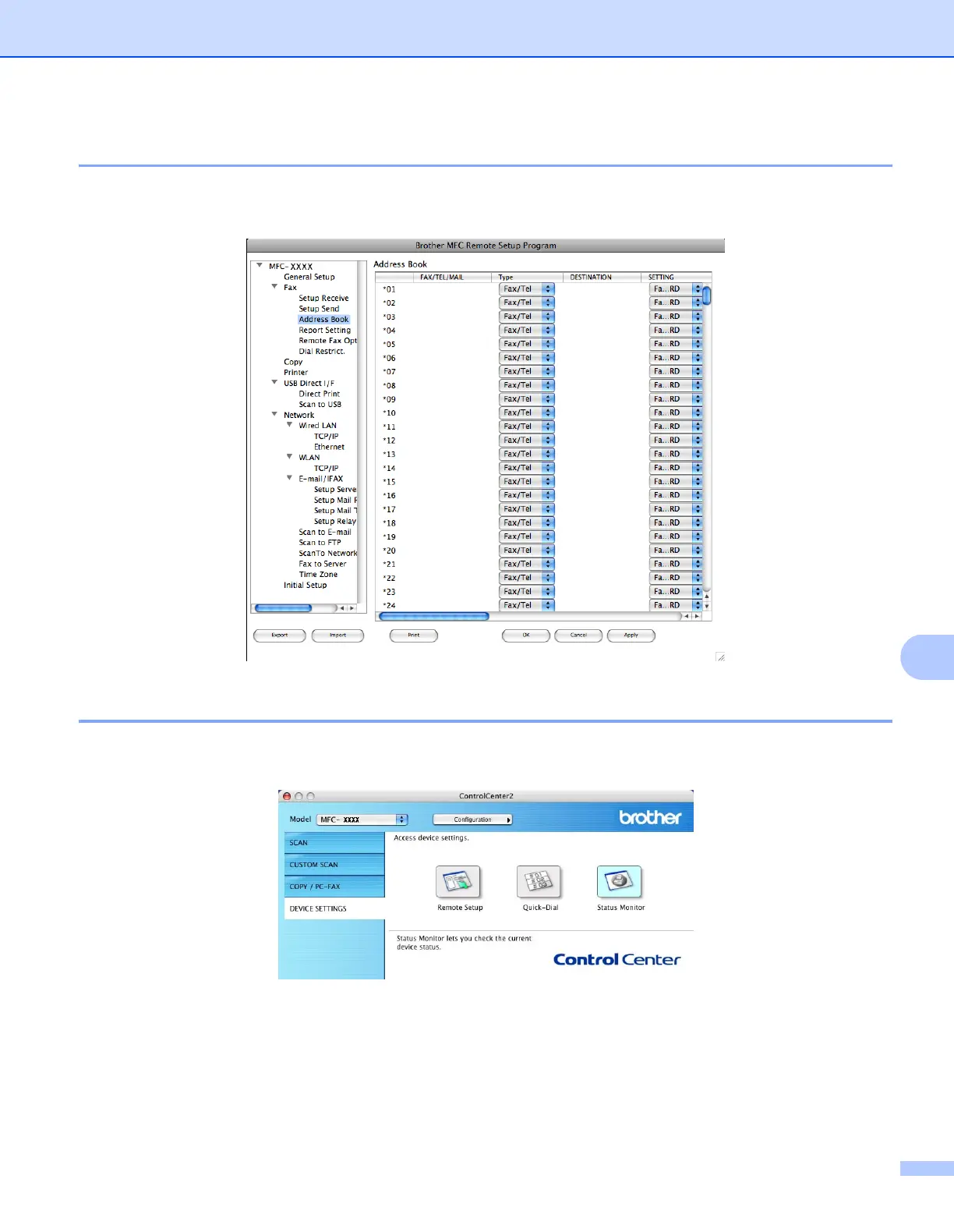The height and width of the screenshot is (1232, 954).
Task: Switch to the COPY / PC-FAX tab
Action: 334,887
